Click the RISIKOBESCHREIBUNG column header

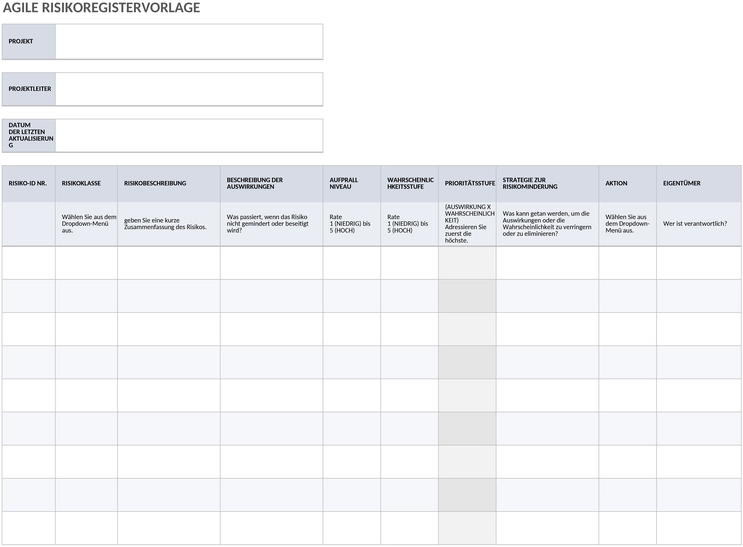pos(169,183)
